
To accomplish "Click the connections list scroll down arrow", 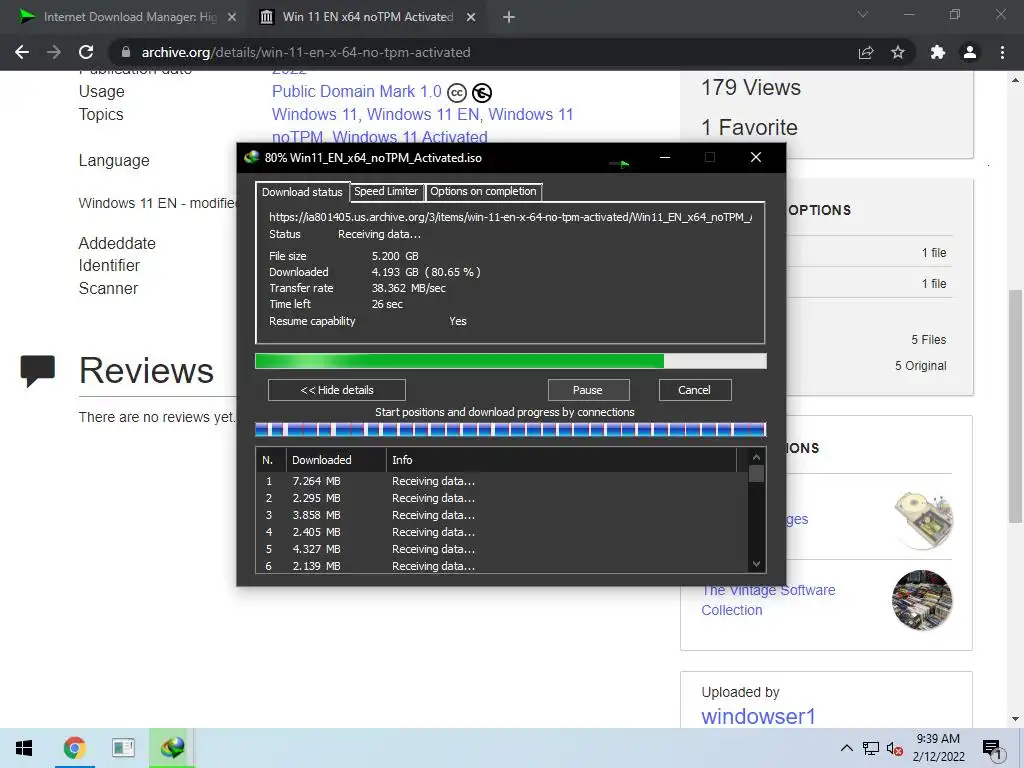I will coord(756,564).
